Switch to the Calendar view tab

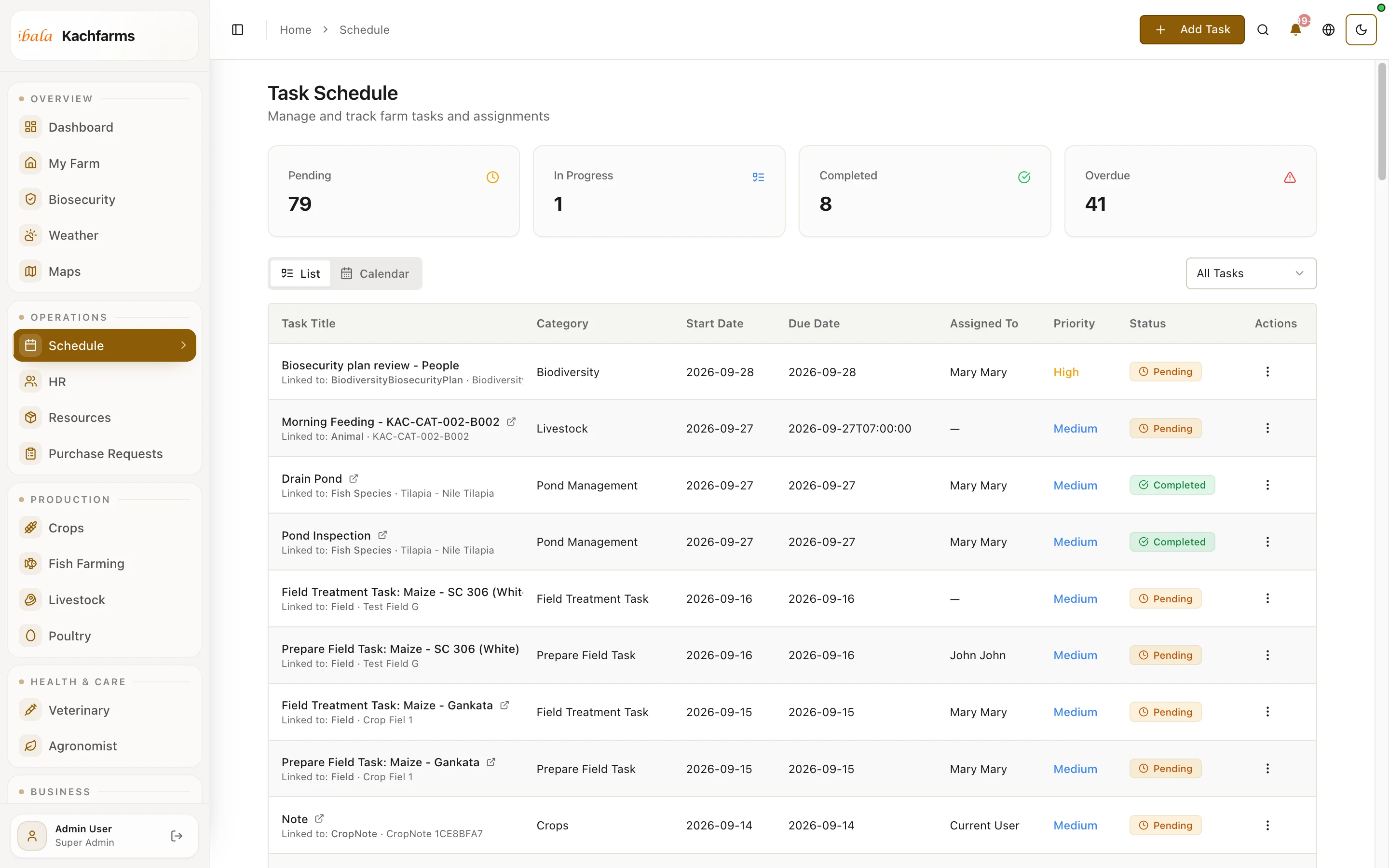point(375,274)
